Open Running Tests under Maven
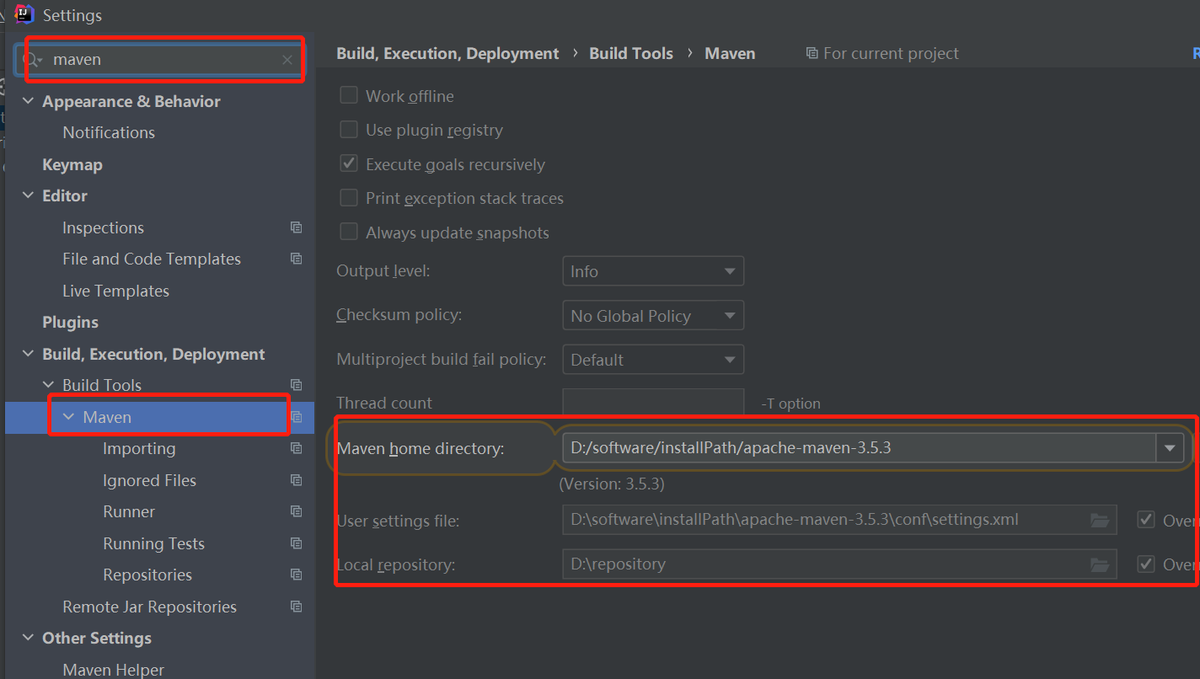The width and height of the screenshot is (1200, 679). pos(154,544)
